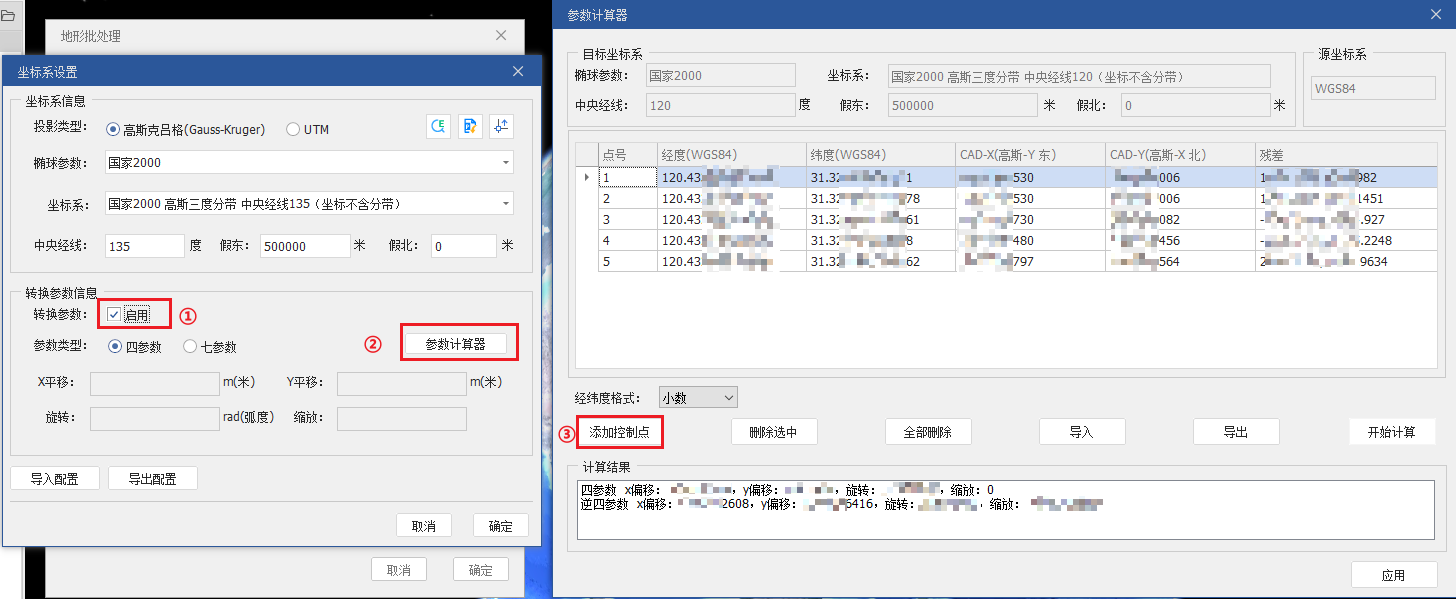1456x599 pixels.
Task: Toggle the 启用 conversion parameters checkbox
Action: pyautogui.click(x=114, y=315)
